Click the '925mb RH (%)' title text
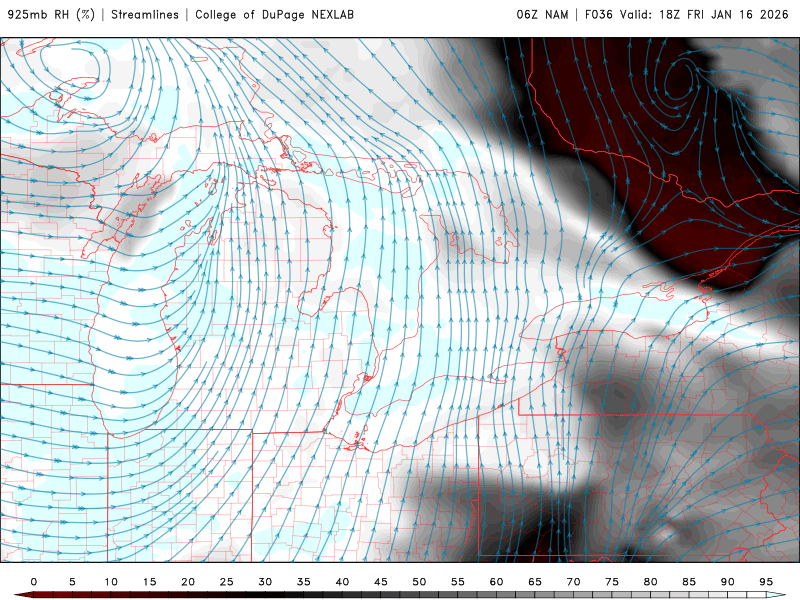800x600 pixels. (x=51, y=15)
